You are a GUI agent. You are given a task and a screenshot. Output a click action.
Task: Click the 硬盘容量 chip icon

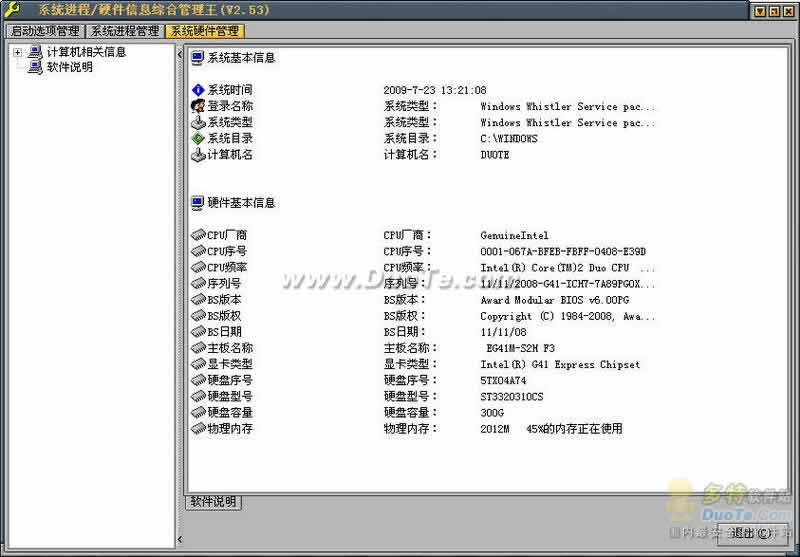pos(198,412)
